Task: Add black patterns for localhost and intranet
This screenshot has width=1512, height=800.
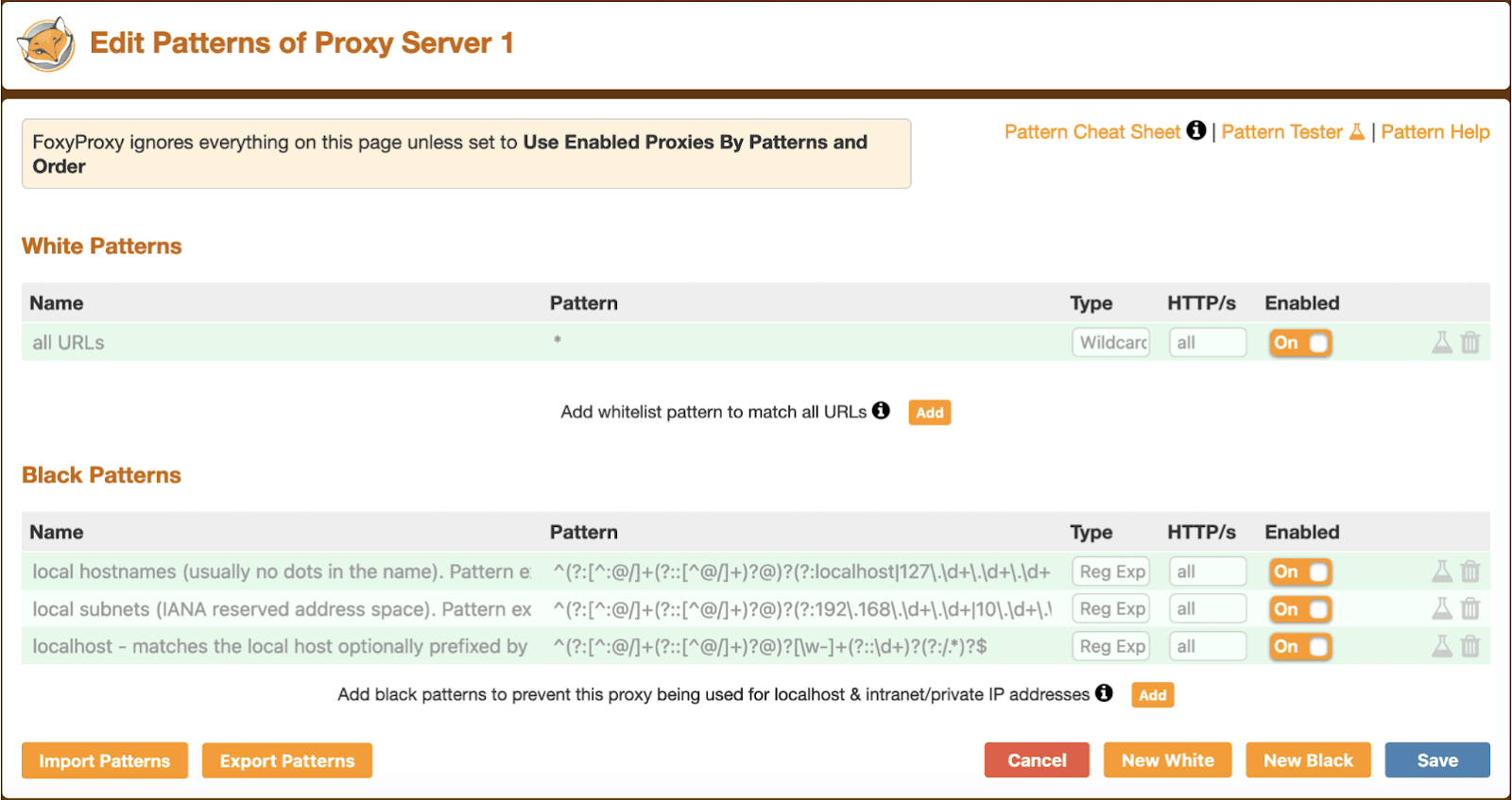Action: (x=1153, y=694)
